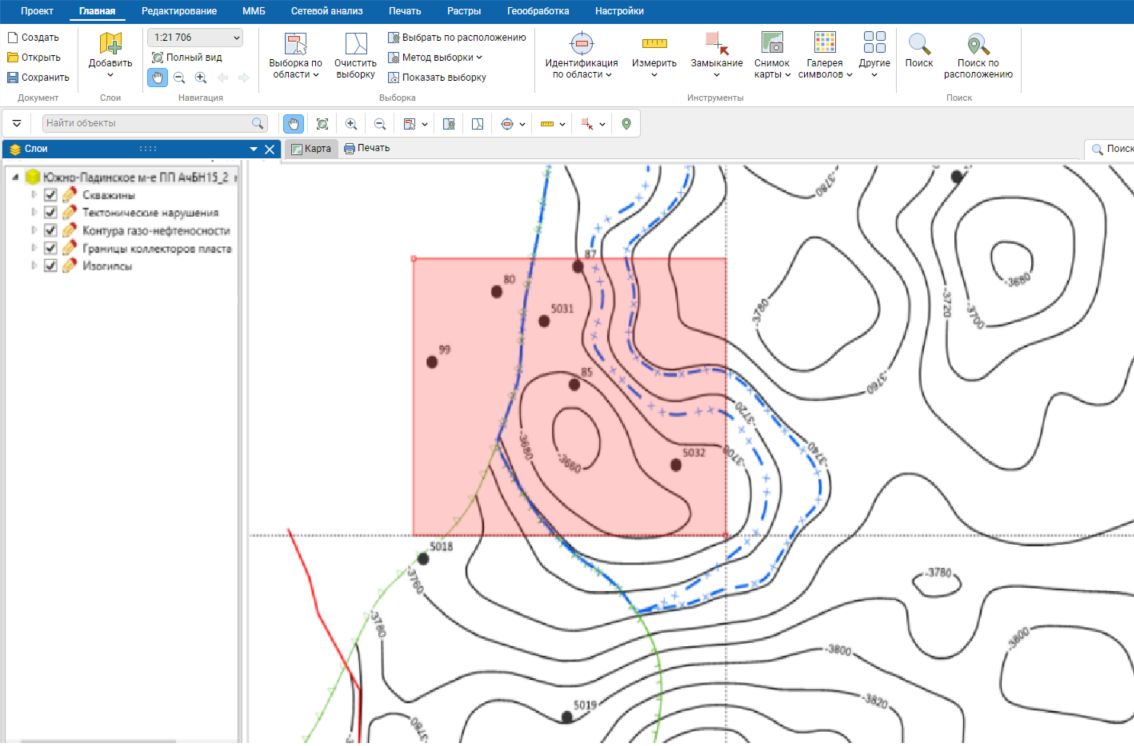The height and width of the screenshot is (746, 1134).
Task: Activate the Замыкание snapping tool
Action: tap(716, 44)
